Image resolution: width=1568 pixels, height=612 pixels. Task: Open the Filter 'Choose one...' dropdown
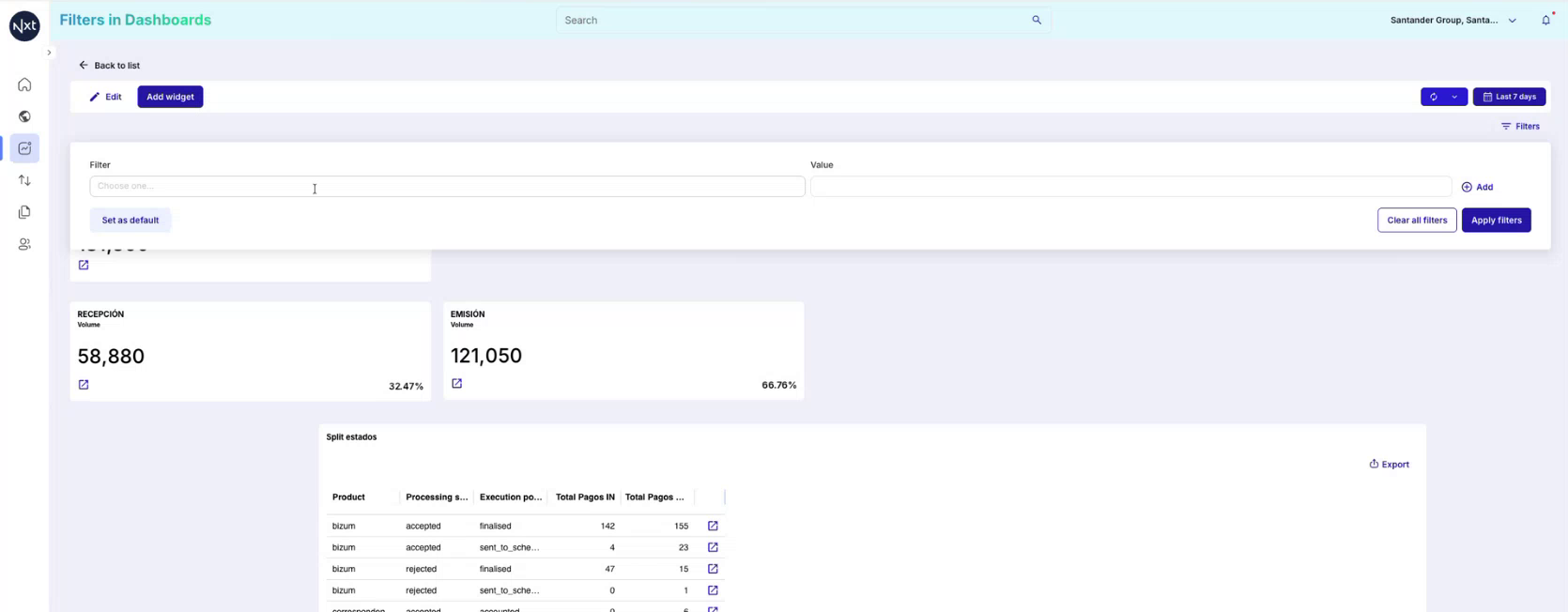447,186
